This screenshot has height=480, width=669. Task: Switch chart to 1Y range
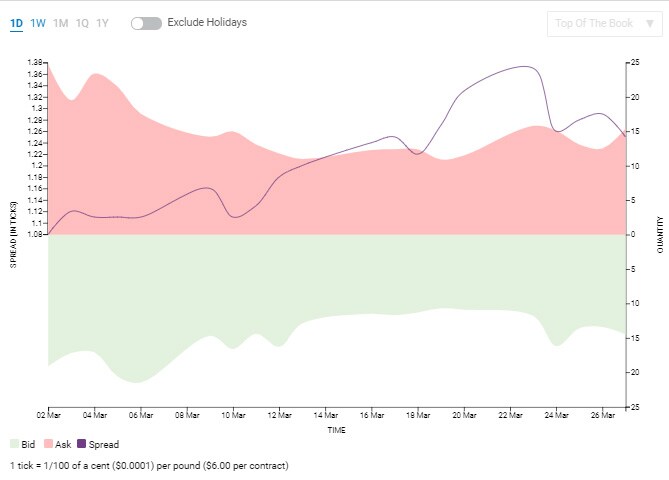point(103,22)
